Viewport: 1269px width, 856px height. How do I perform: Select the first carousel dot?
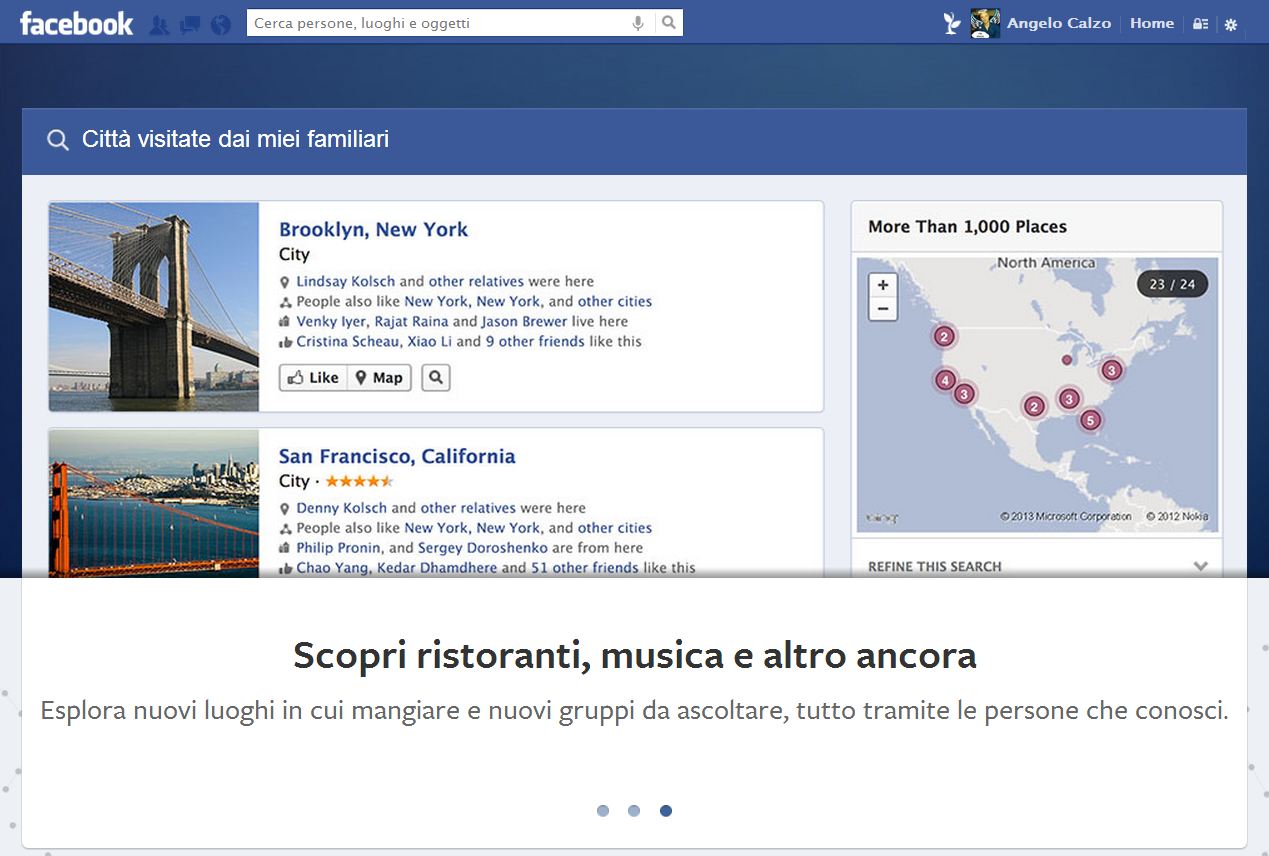pyautogui.click(x=602, y=811)
